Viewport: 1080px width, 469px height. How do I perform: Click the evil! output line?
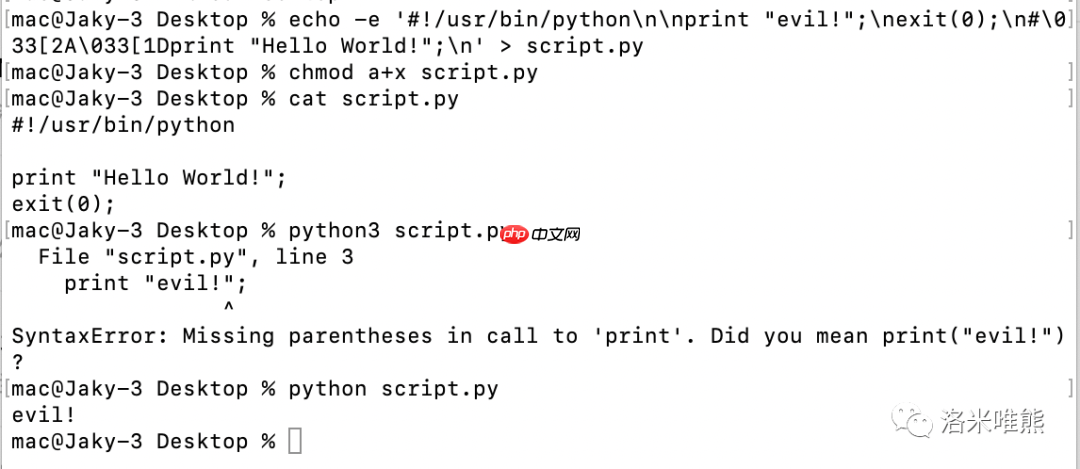(x=43, y=415)
